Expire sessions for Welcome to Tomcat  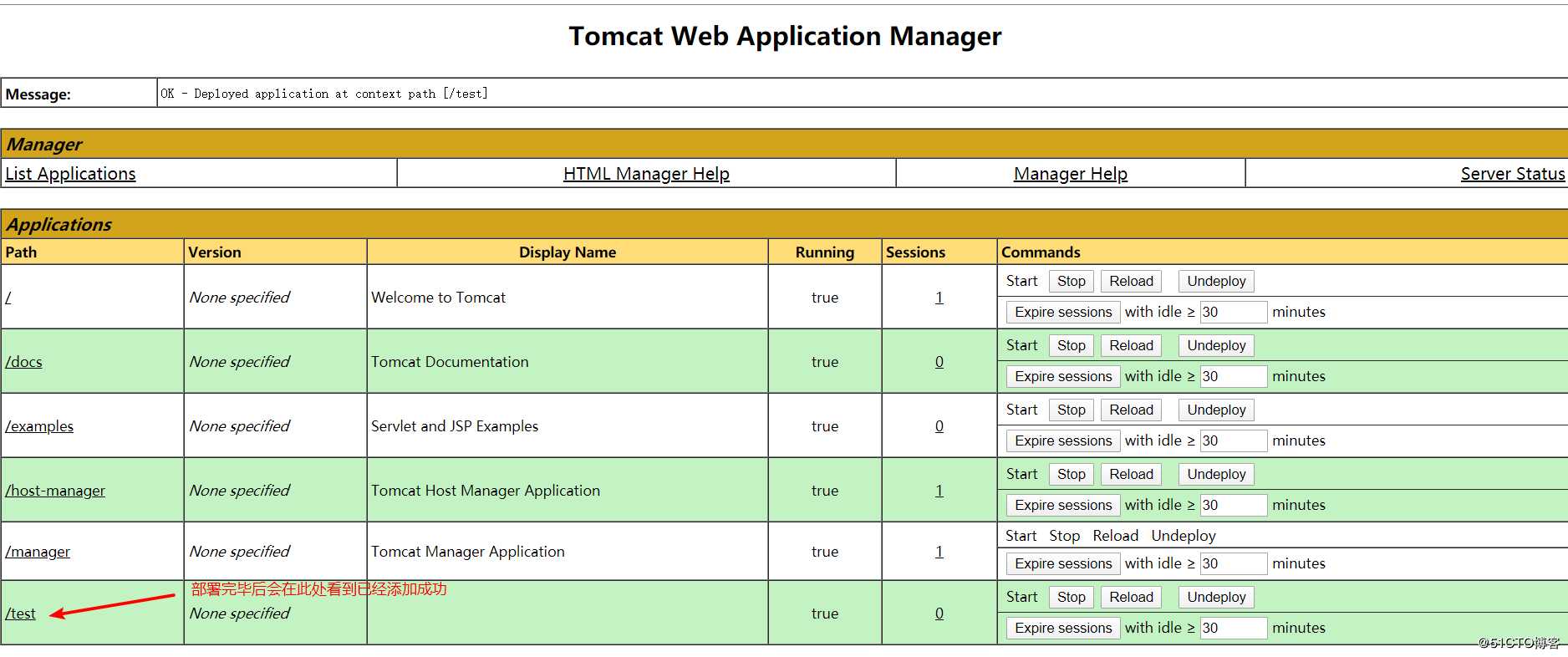click(x=1063, y=313)
